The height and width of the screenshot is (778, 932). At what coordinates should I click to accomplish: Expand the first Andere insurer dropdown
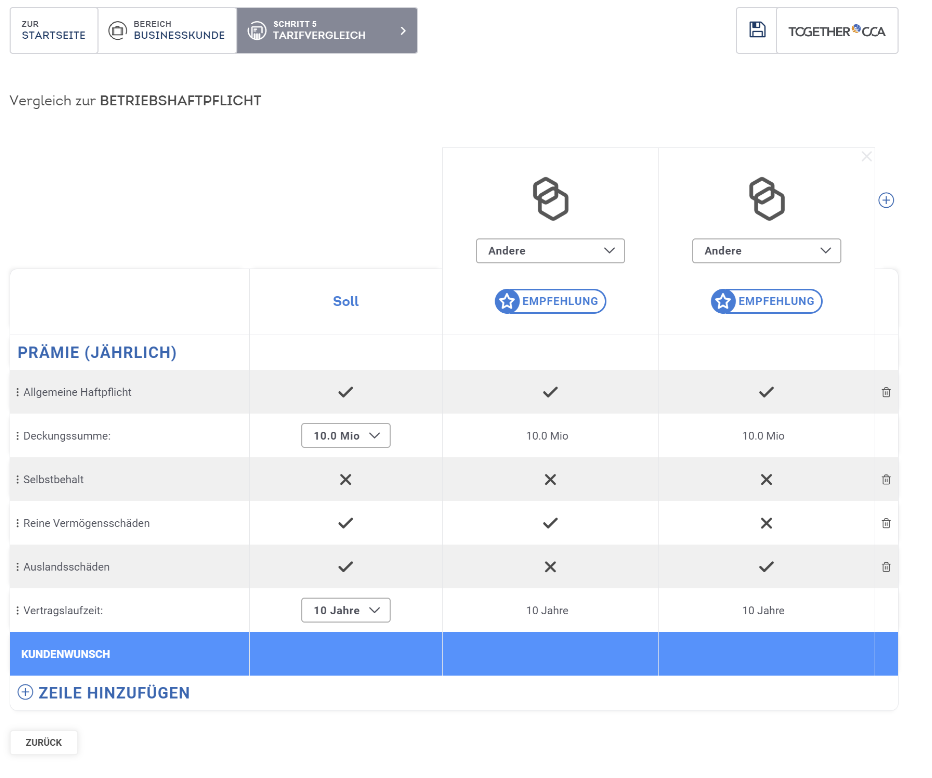(x=550, y=251)
